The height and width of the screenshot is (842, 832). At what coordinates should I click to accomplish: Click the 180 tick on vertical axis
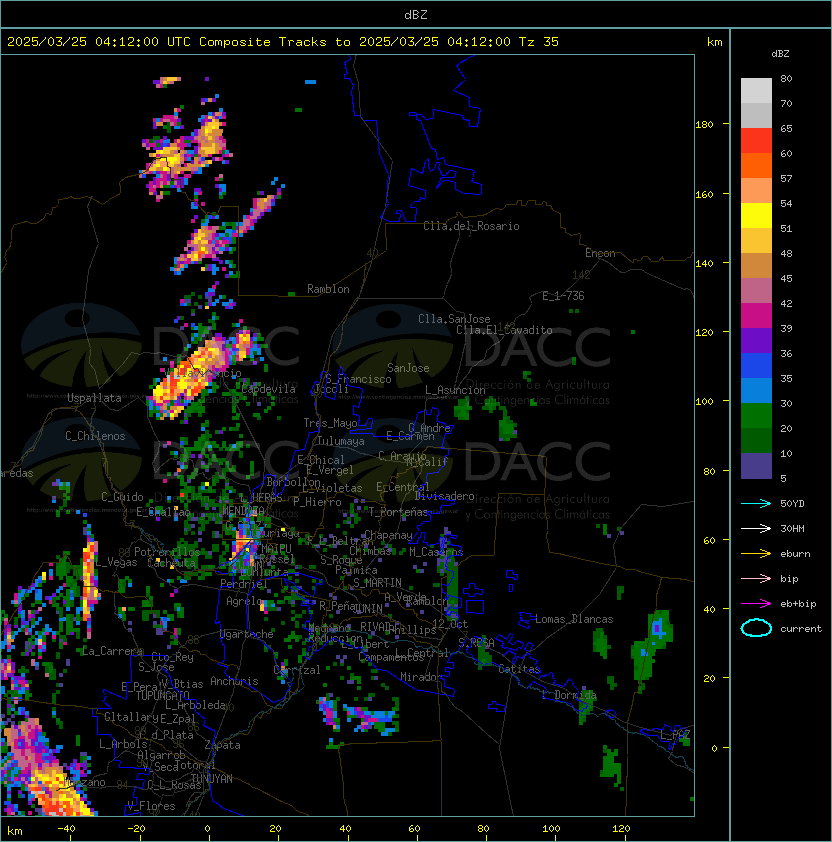(704, 125)
